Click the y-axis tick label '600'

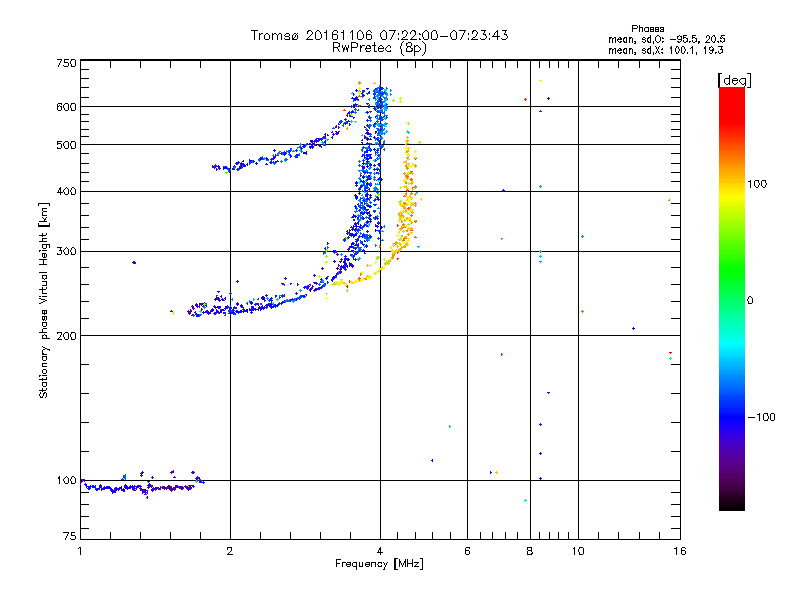pos(66,107)
